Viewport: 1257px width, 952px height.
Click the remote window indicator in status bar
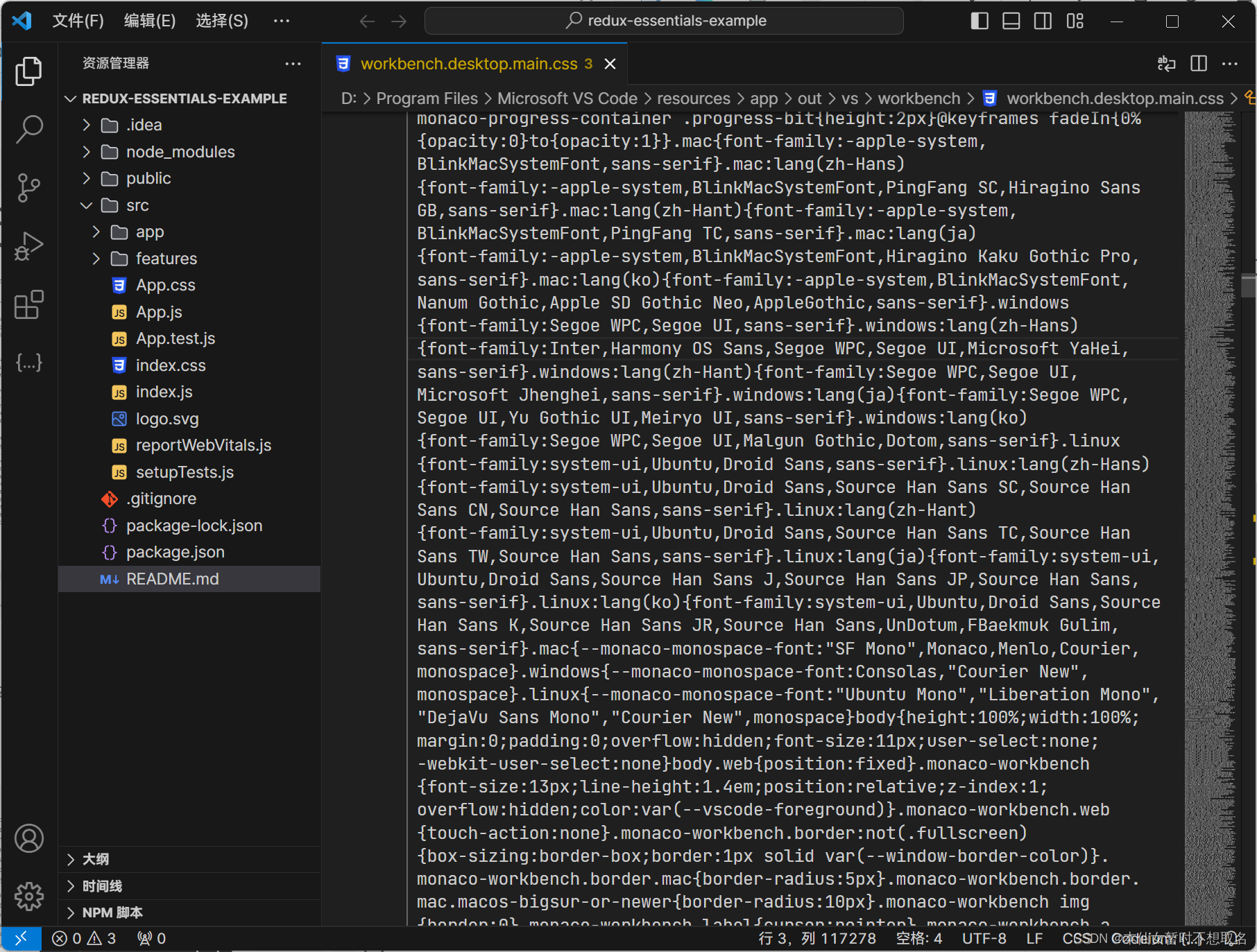click(x=21, y=938)
